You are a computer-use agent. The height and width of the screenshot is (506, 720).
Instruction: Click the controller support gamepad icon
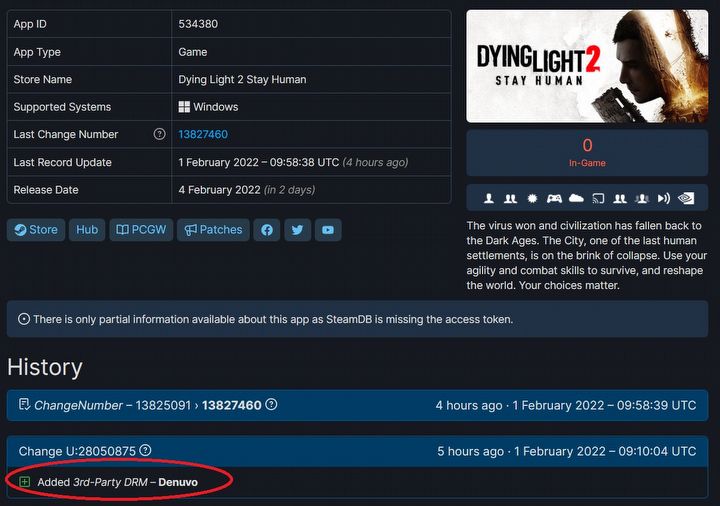point(554,198)
